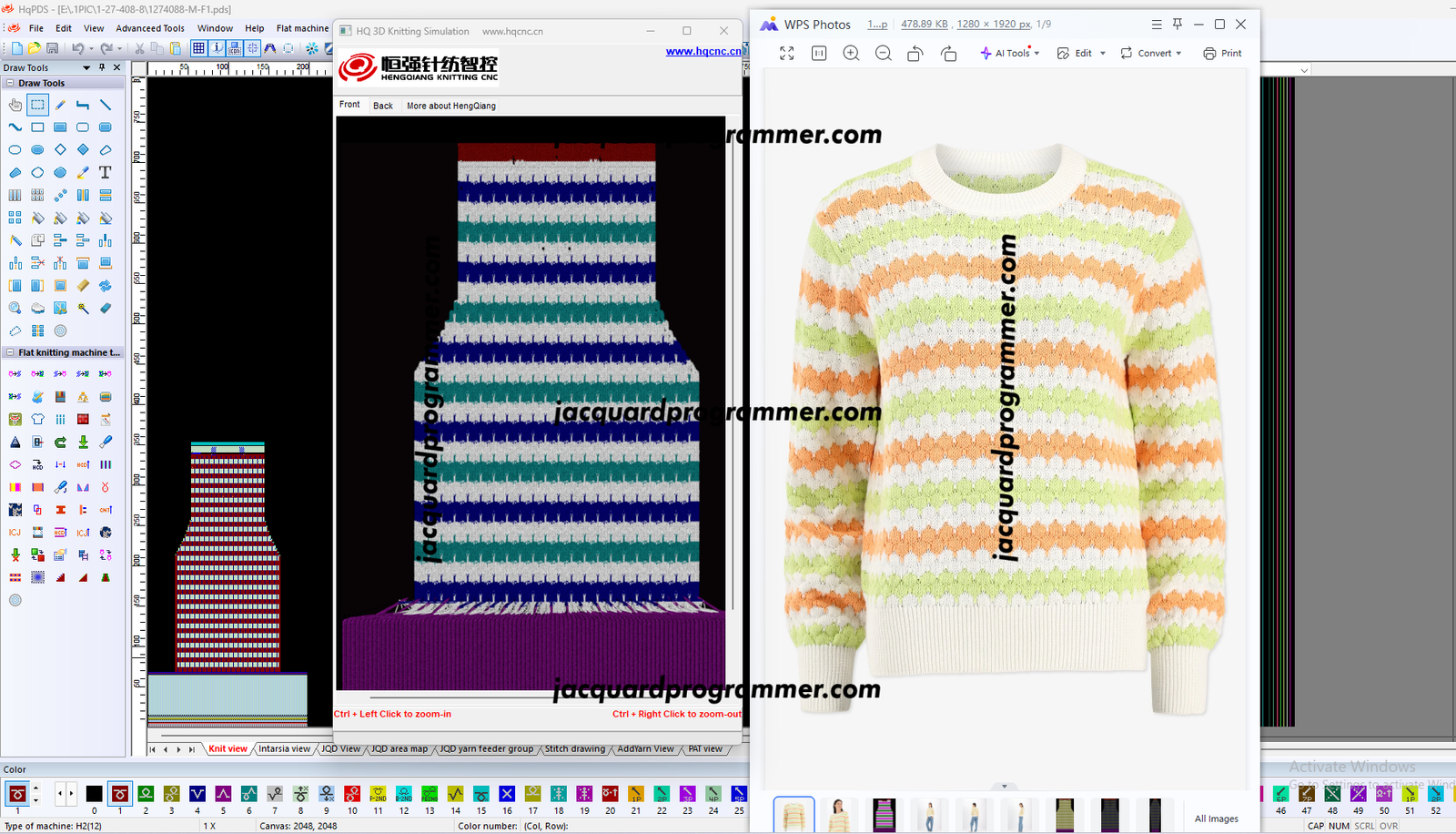The image size is (1456, 834).
Task: Select the rectangular selection tool
Action: (37, 105)
